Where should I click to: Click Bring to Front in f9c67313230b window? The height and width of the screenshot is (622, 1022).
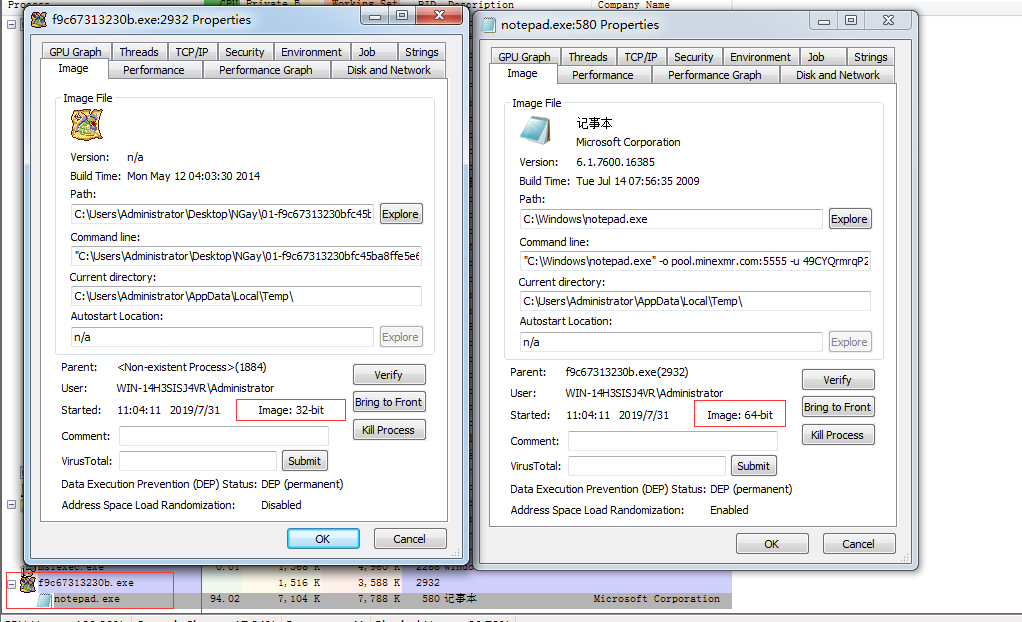click(x=389, y=402)
